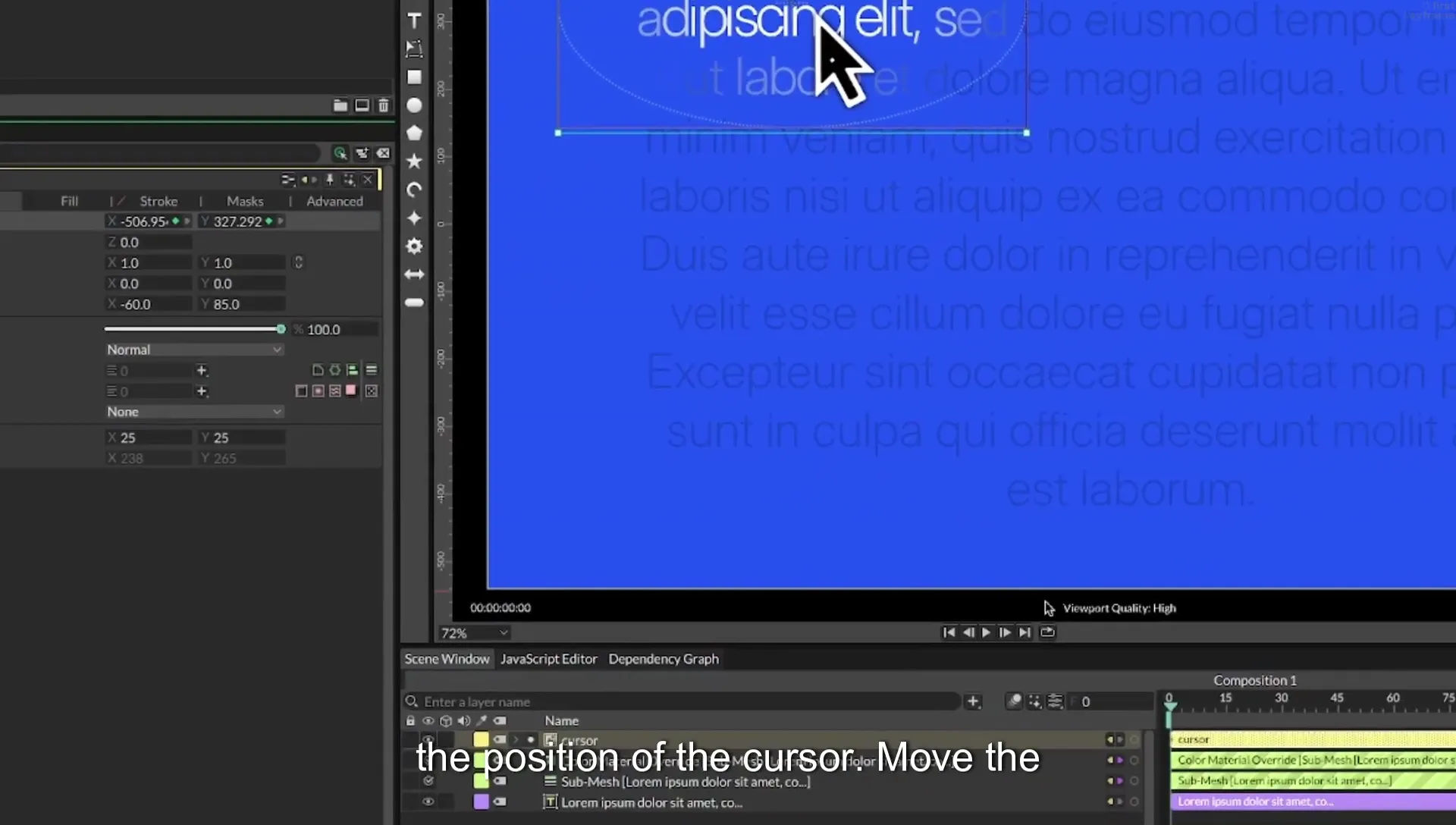Select the four-point star shape tool
The image size is (1456, 825).
[414, 218]
